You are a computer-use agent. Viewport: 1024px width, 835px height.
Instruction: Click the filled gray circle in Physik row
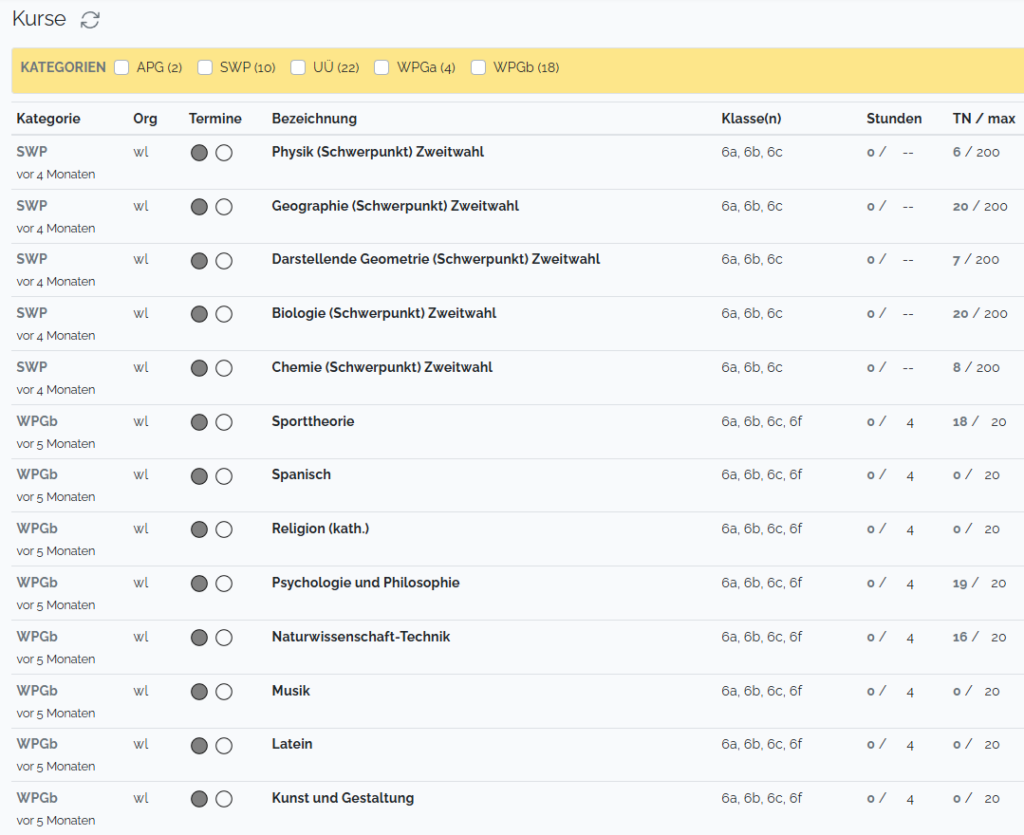199,153
